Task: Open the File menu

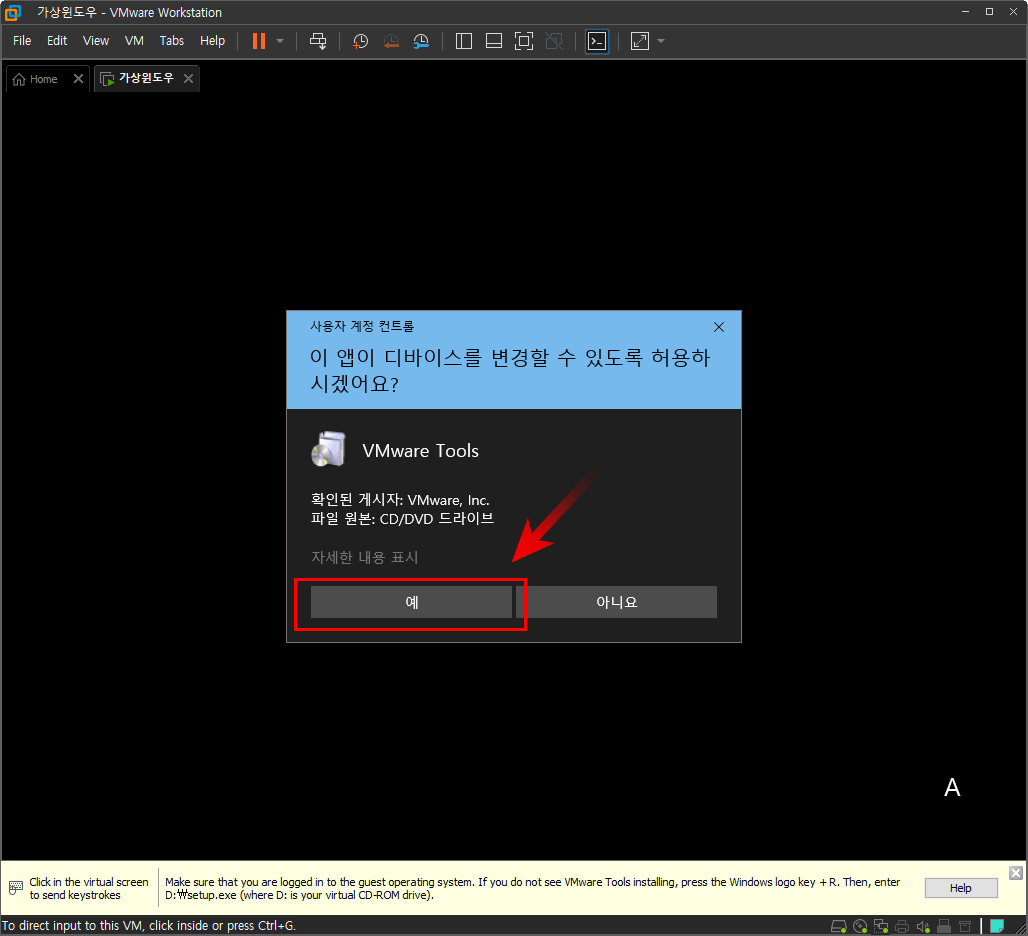Action: pos(22,41)
